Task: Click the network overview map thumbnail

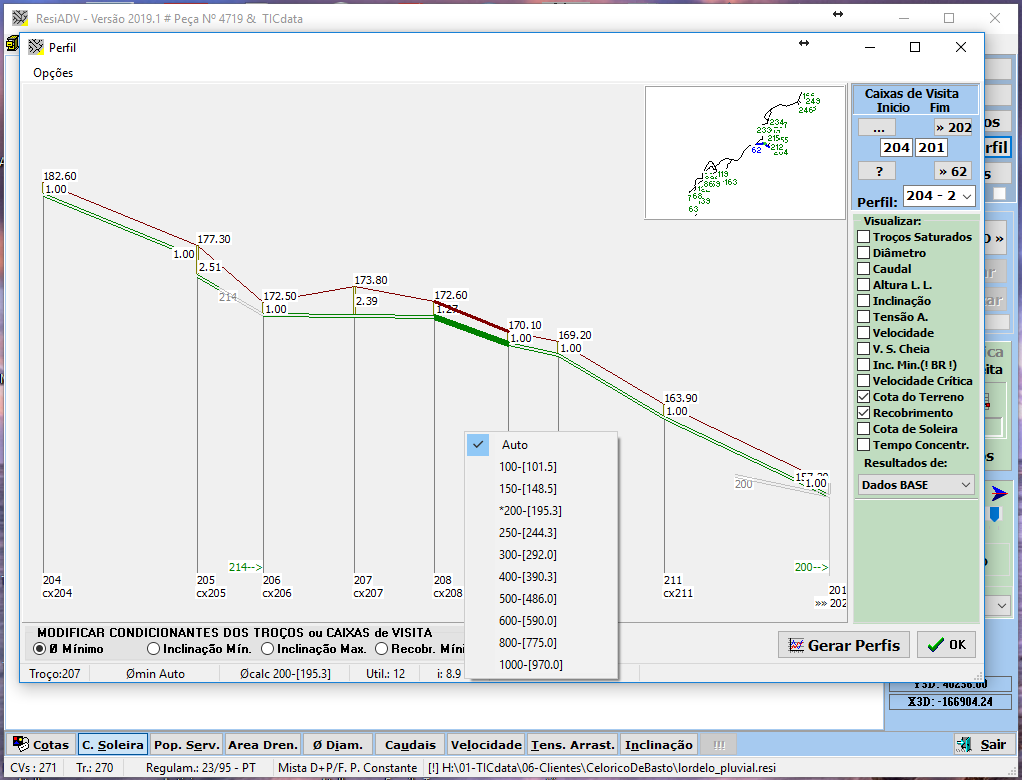Action: coord(746,152)
